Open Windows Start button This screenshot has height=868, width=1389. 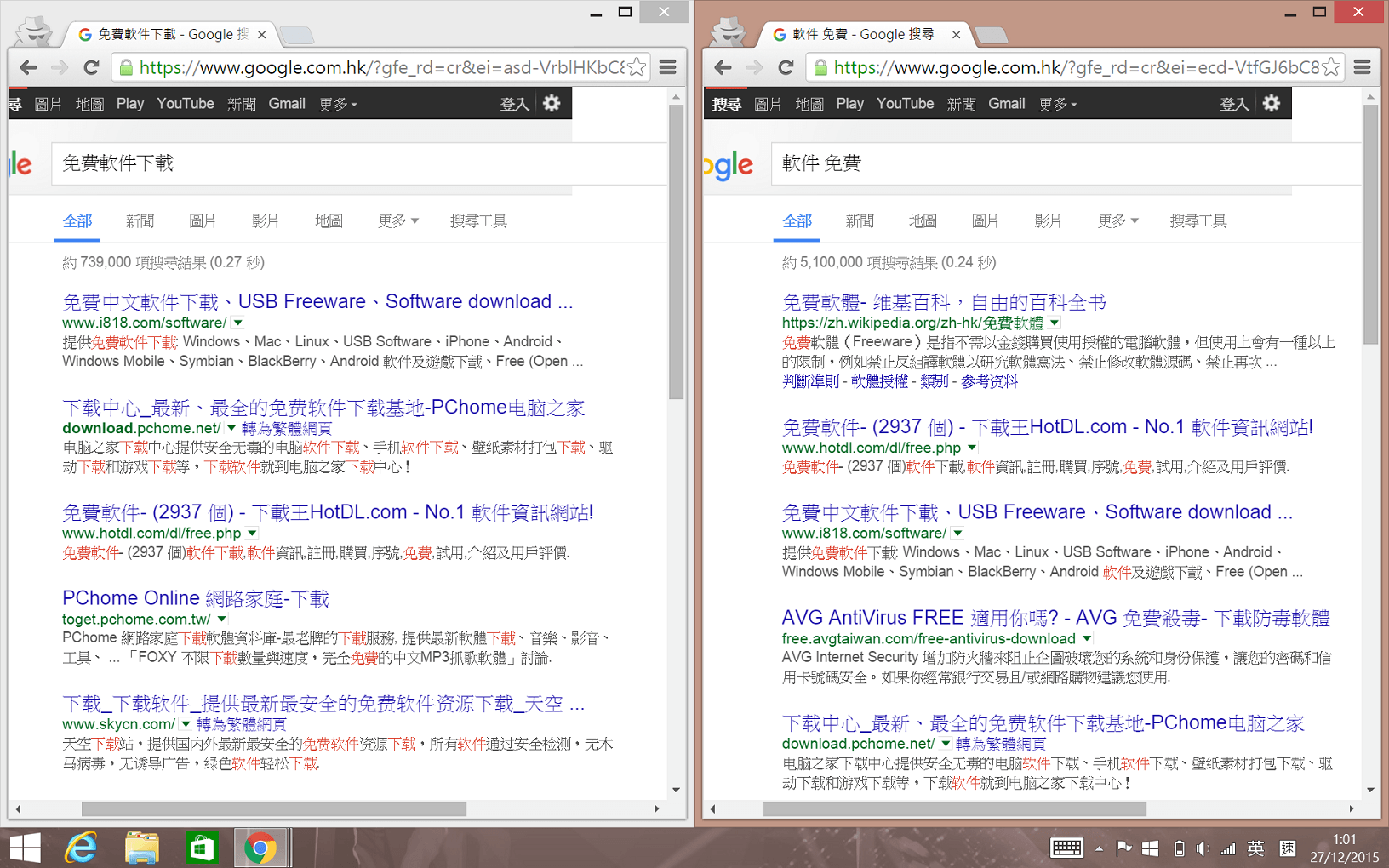(26, 848)
